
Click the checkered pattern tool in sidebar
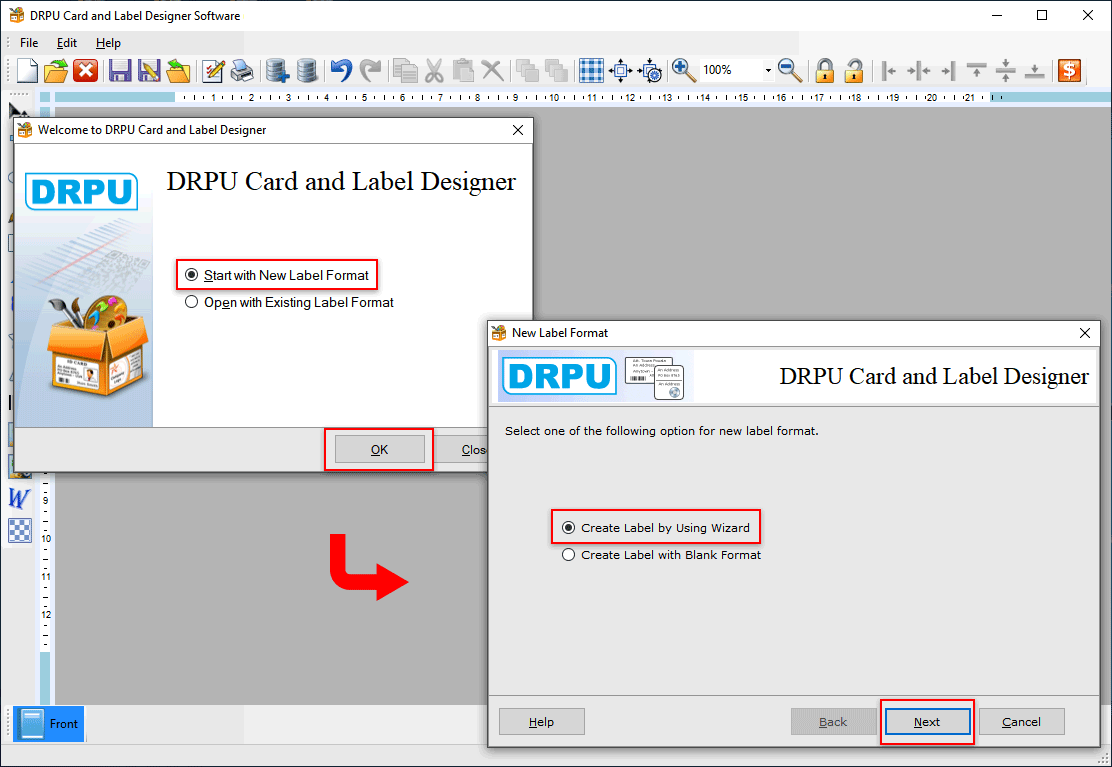[x=20, y=531]
